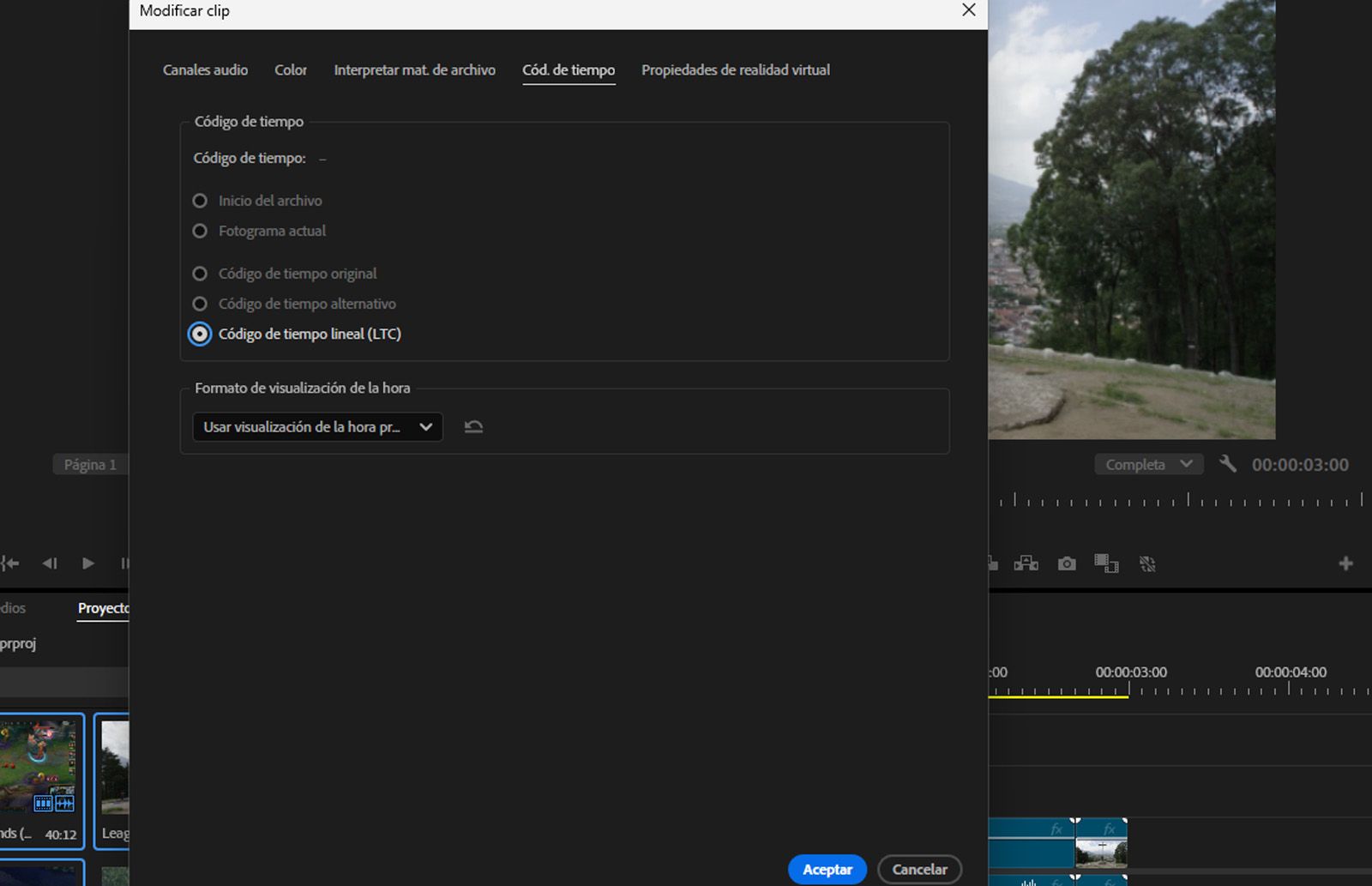
Task: Click the reset arrow beside the display format
Action: [473, 426]
